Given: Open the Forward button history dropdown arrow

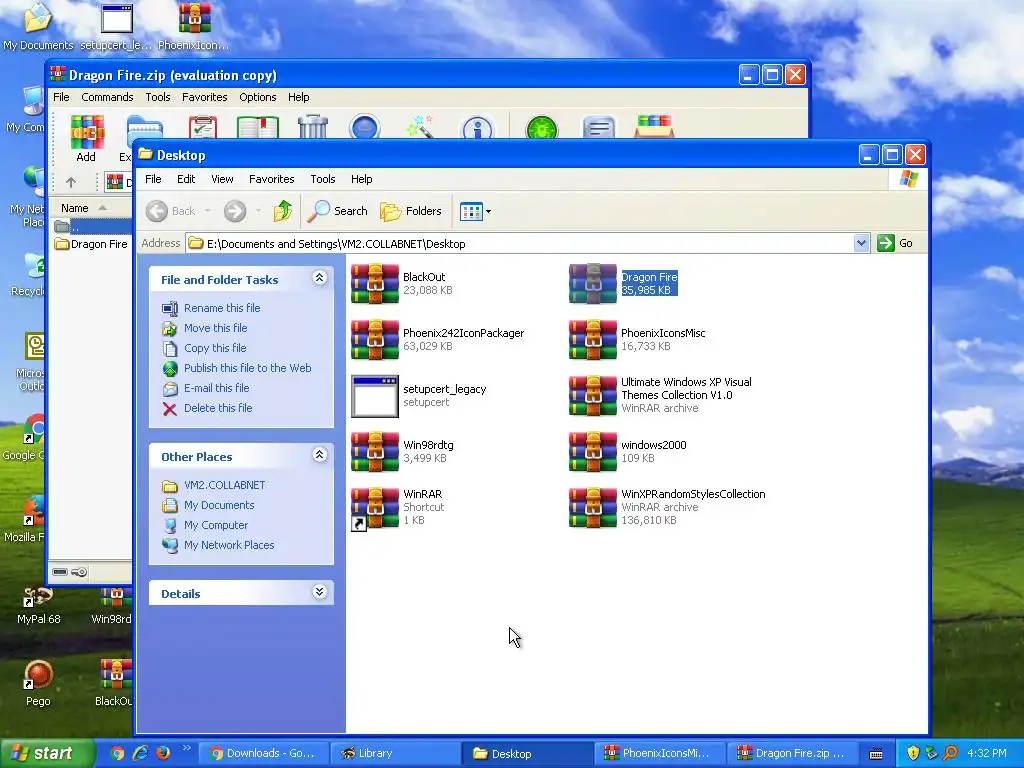Looking at the screenshot, I should [259, 211].
